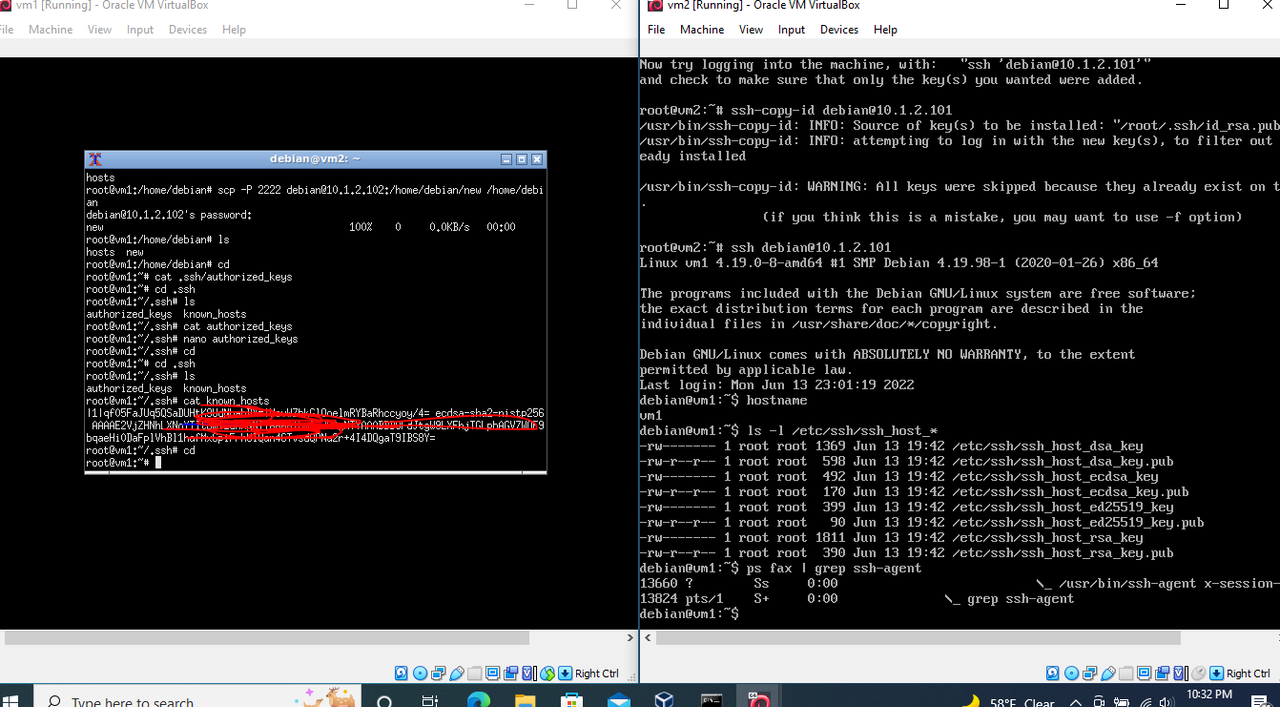Image resolution: width=1280 pixels, height=707 pixels.
Task: Open the taskbar clock showing 10:32 PM
Action: point(1210,696)
